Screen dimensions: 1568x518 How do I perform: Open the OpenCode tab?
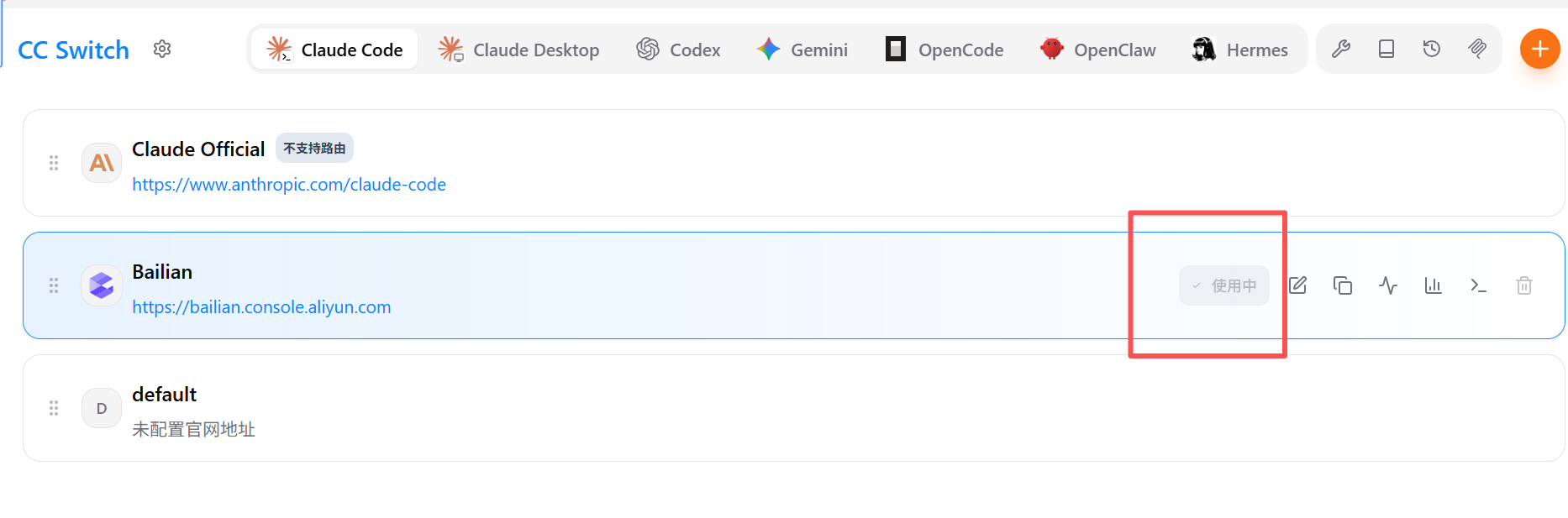click(944, 50)
